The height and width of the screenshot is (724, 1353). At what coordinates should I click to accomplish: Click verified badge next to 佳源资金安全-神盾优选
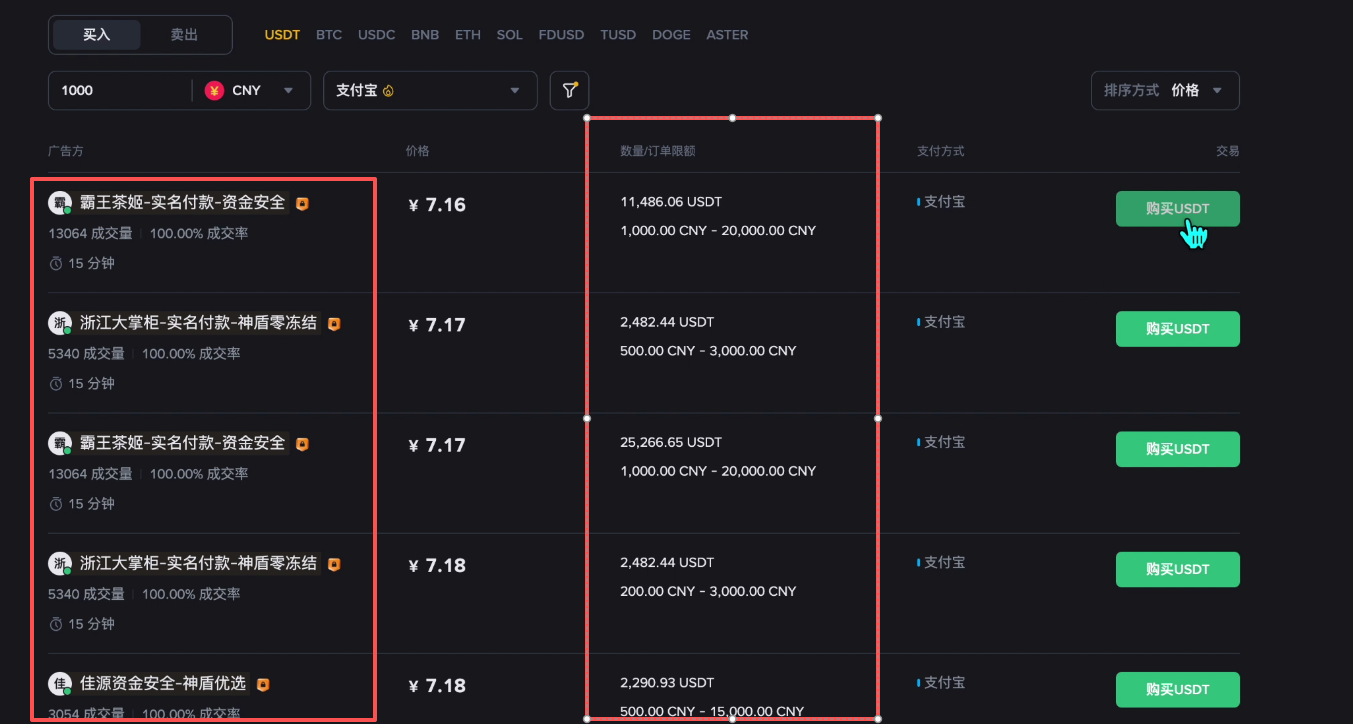(263, 684)
